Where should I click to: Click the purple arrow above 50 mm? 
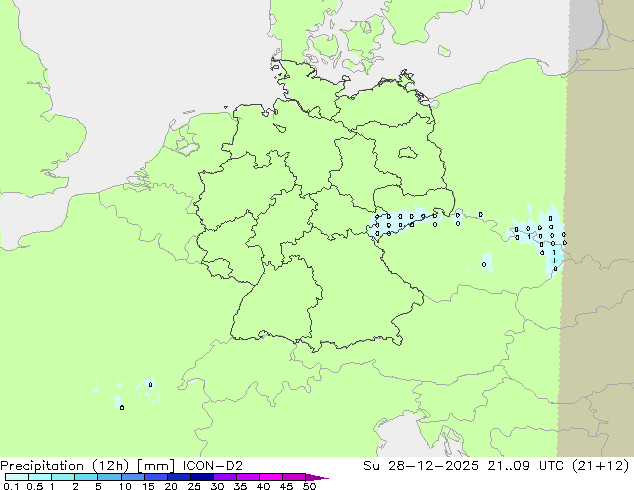pos(317,477)
